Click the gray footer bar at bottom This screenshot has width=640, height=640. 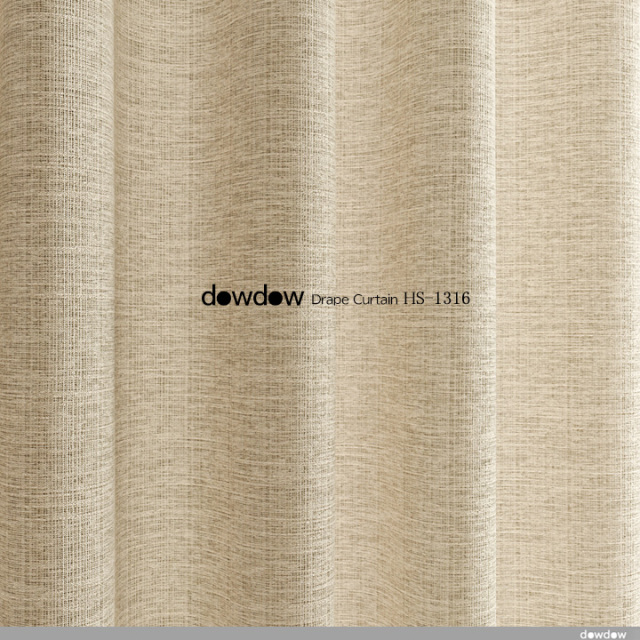click(300, 633)
